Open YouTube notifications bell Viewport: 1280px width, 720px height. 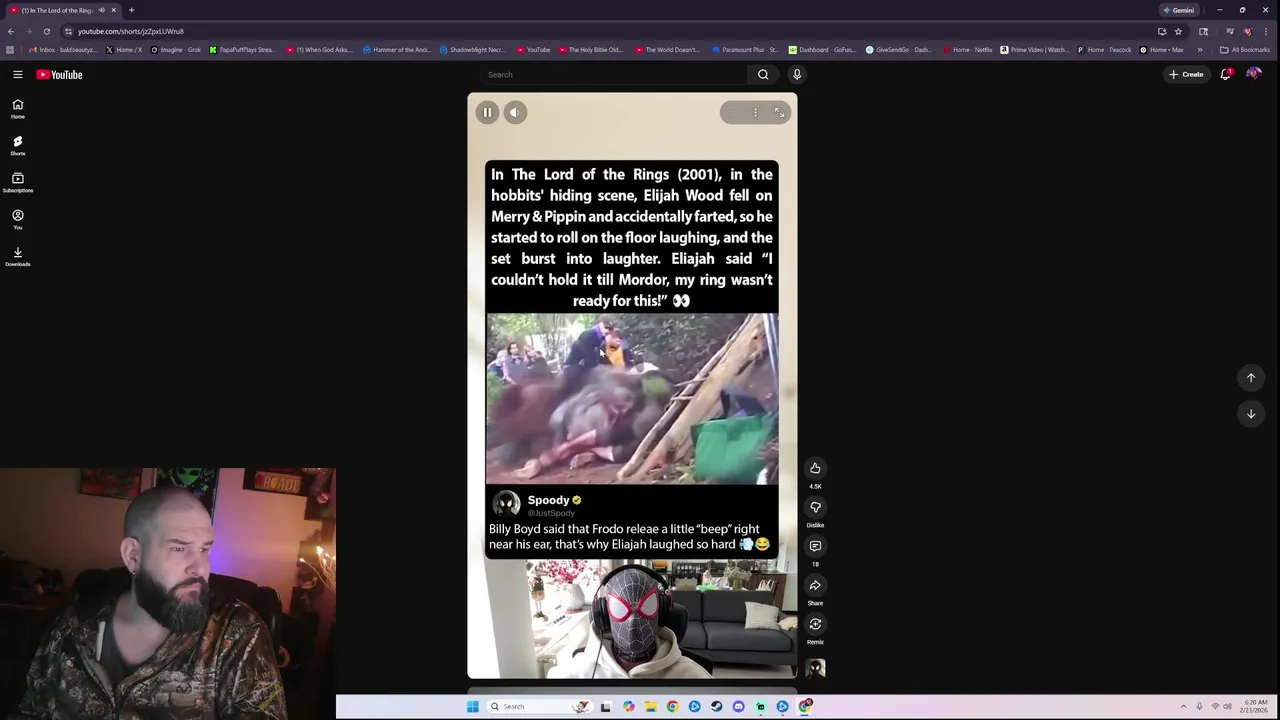click(x=1225, y=74)
